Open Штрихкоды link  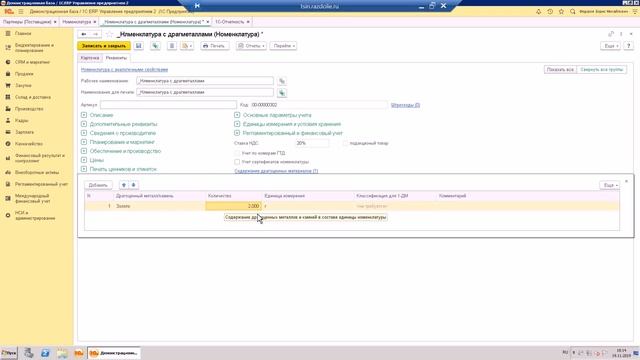click(x=405, y=105)
